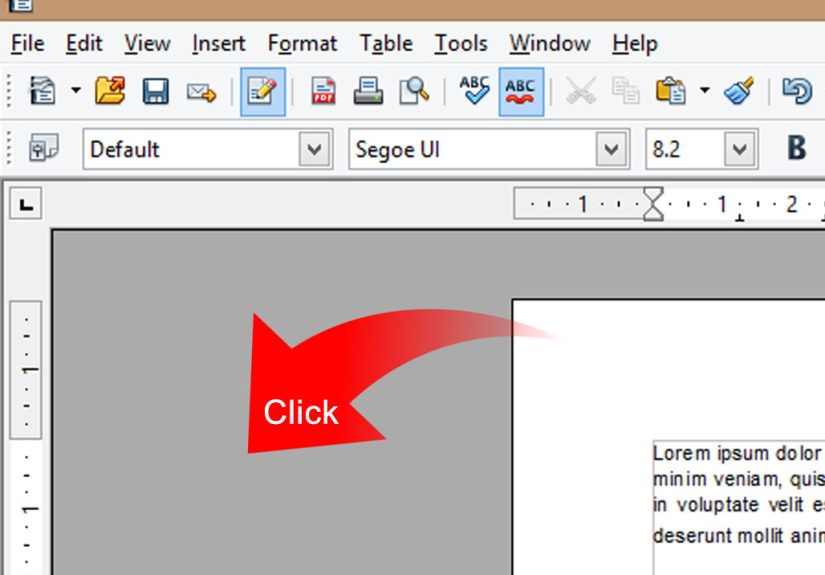
Task: Expand the New document dropdown arrow
Action: (76, 90)
